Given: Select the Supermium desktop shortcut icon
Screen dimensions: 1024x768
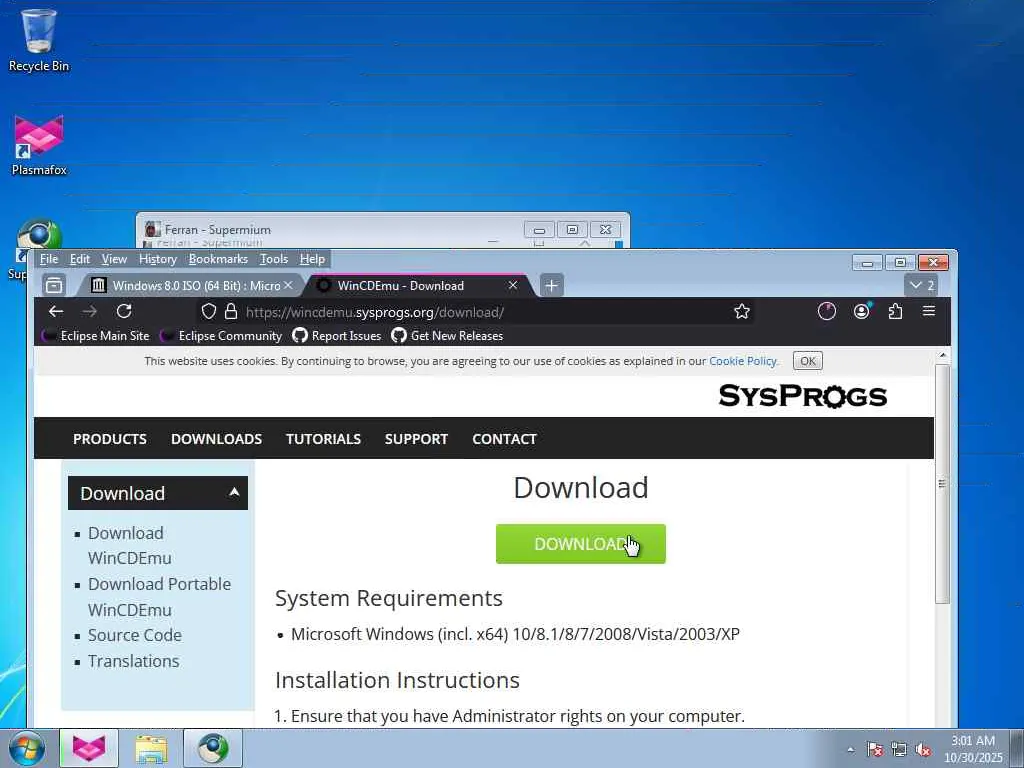Looking at the screenshot, I should click(x=39, y=235).
